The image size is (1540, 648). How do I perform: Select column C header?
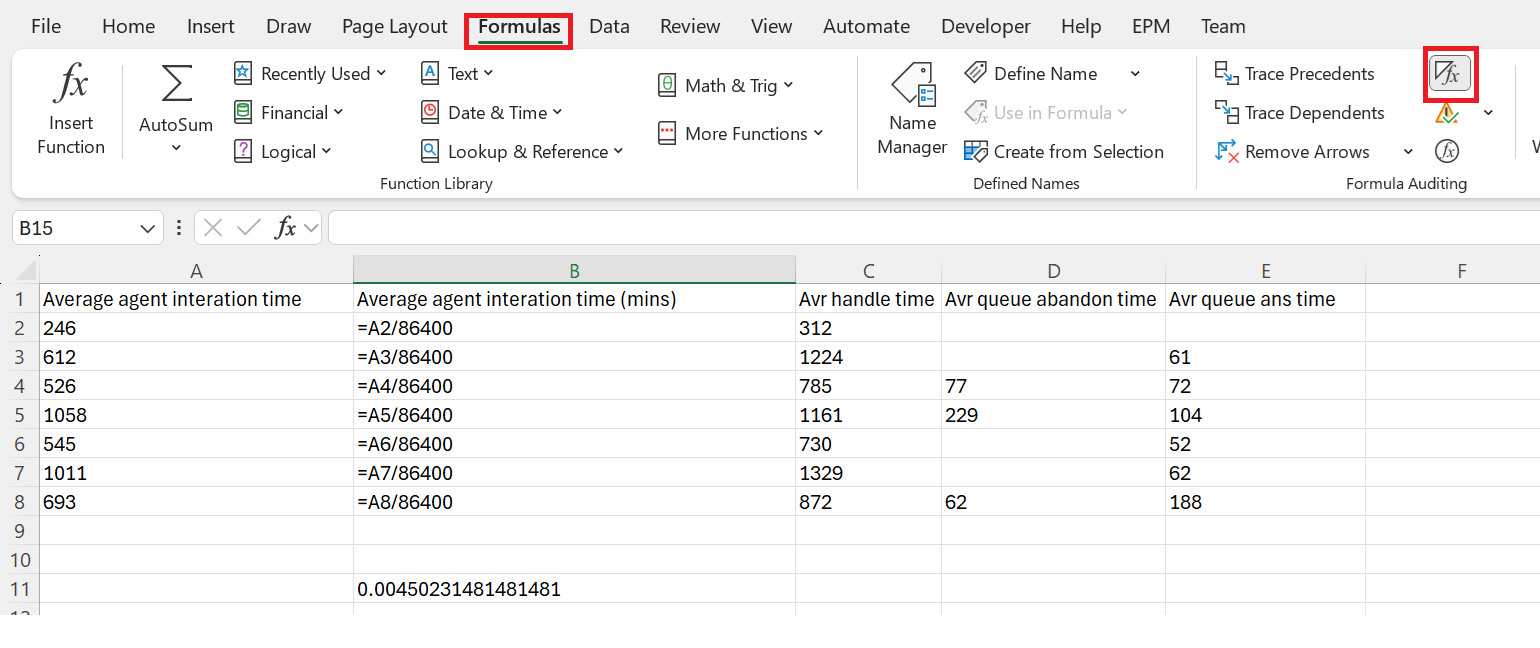[x=868, y=270]
